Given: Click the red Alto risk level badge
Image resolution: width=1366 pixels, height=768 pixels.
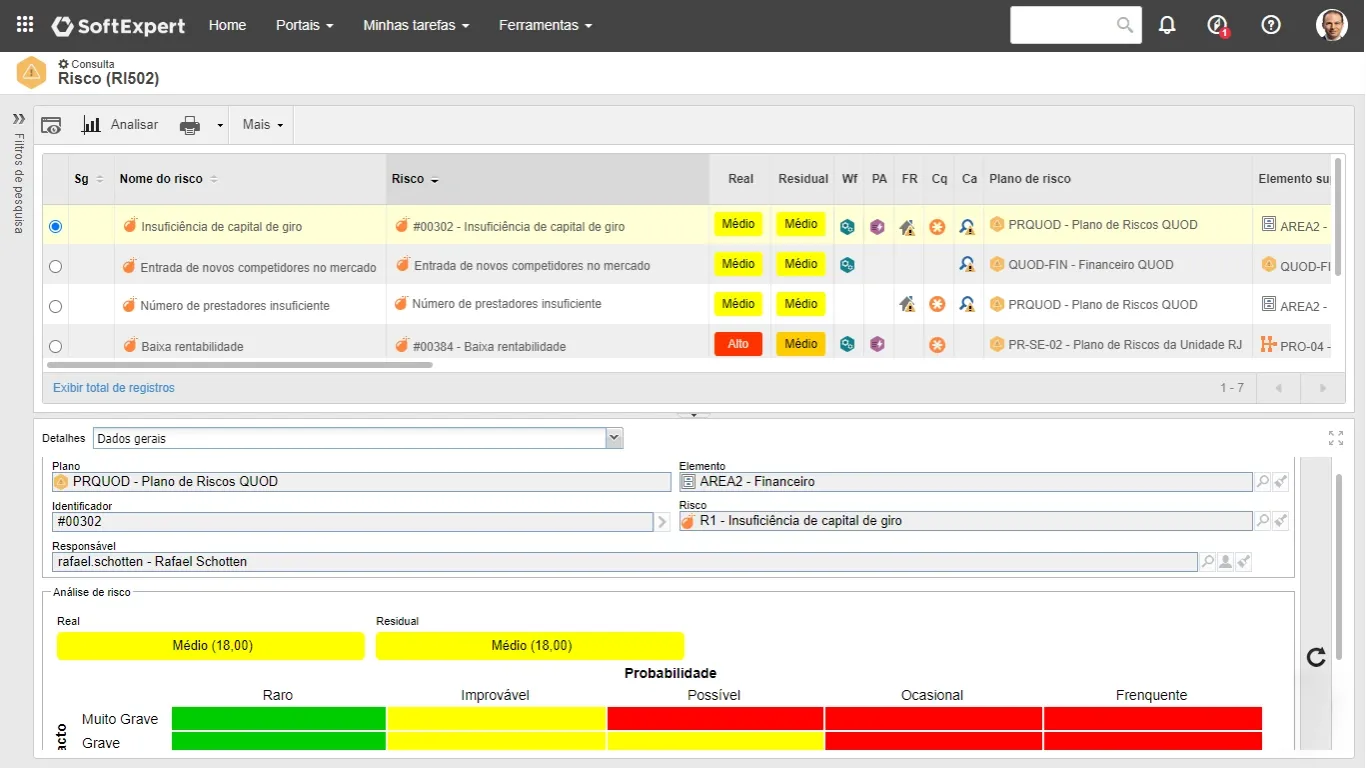Looking at the screenshot, I should (x=738, y=344).
